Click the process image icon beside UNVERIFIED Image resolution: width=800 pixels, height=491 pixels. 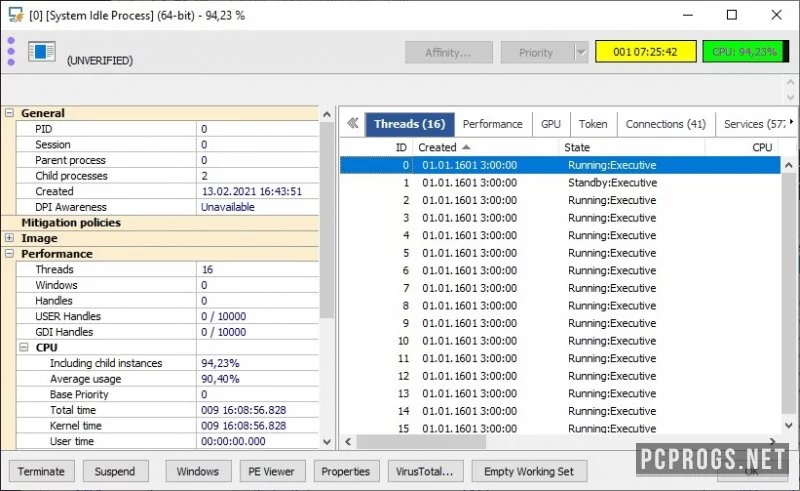(x=42, y=52)
